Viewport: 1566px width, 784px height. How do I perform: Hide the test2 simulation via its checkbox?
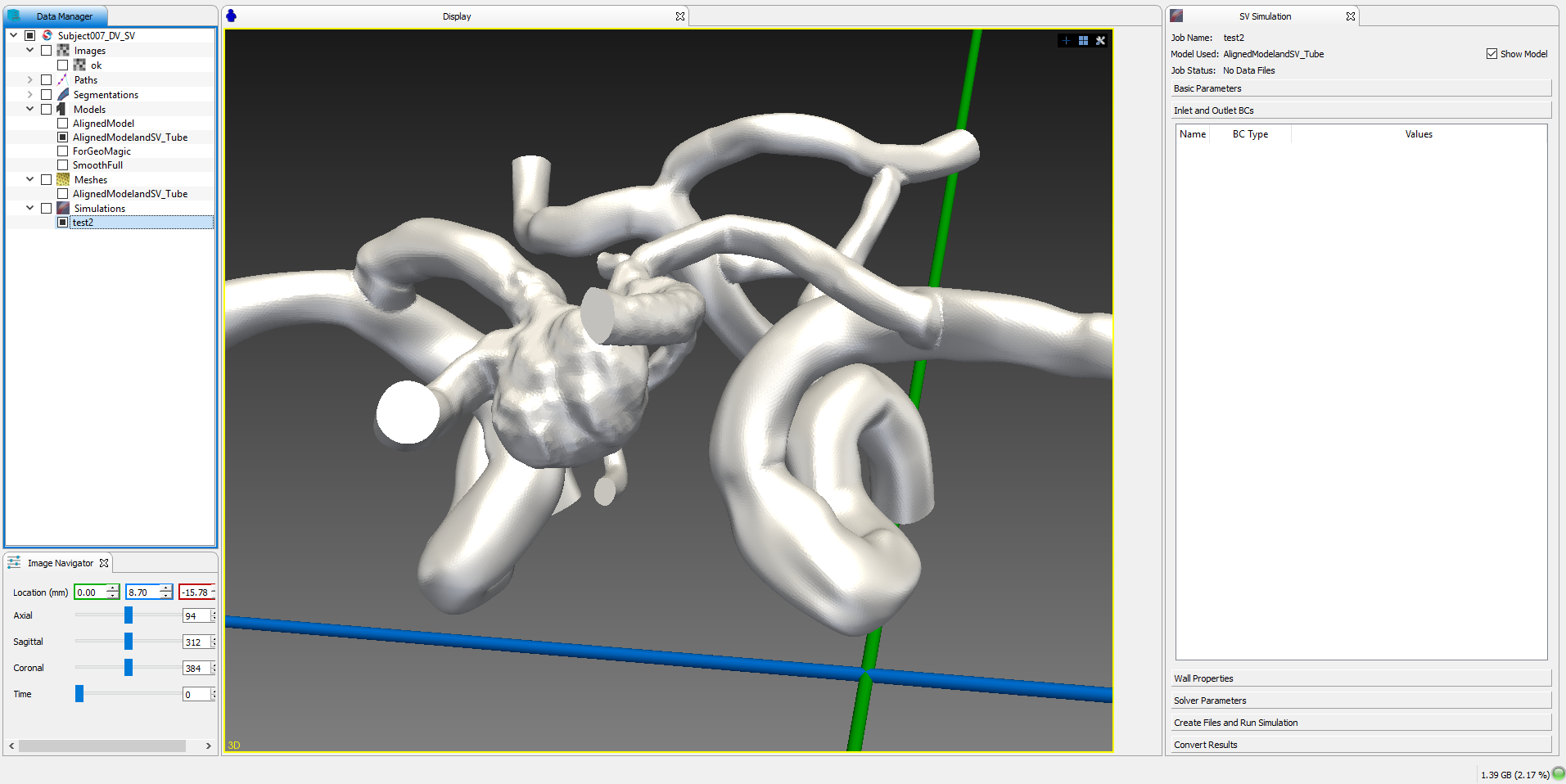pos(63,222)
